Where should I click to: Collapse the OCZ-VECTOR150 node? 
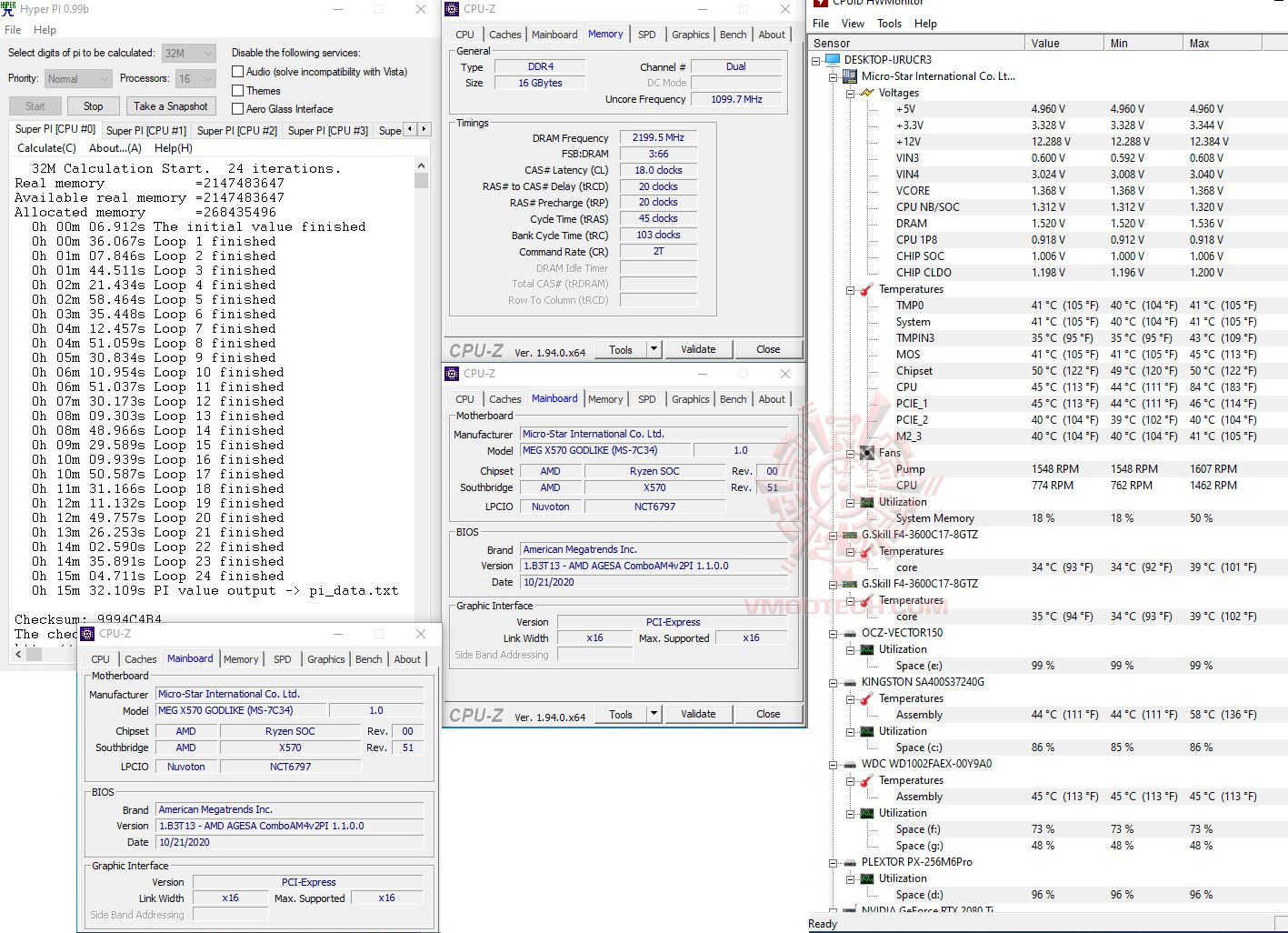tap(833, 633)
